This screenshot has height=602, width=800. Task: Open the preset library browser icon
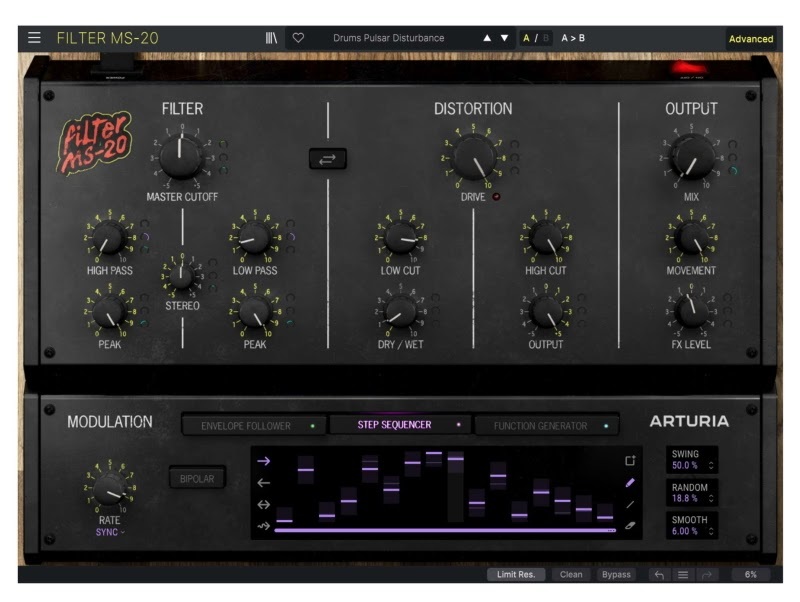tap(271, 38)
